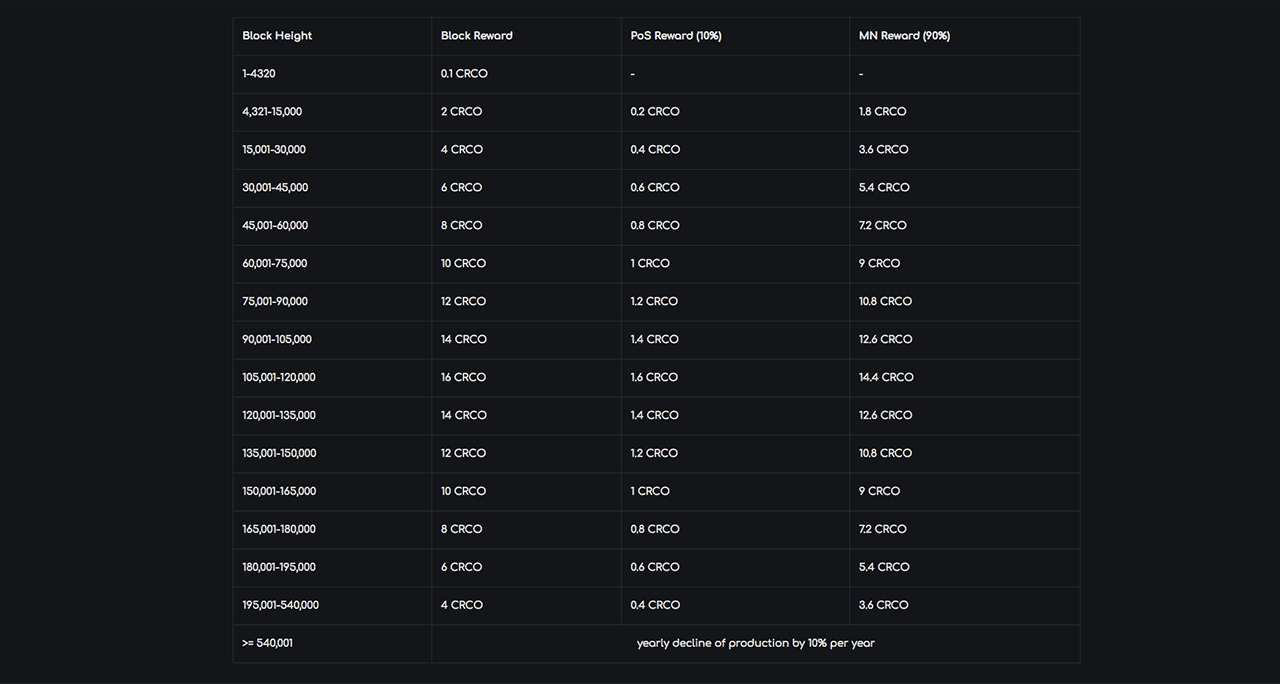Viewport: 1280px width, 684px height.
Task: Click 5.4 CRCO in the 30,001-45,000 row
Action: pos(965,188)
